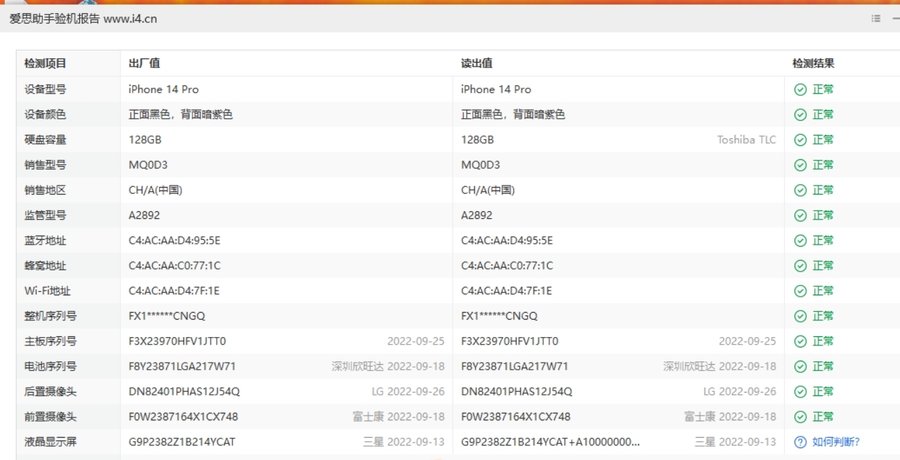Click C4:AC:AA:D4:7F:1E in 出厂值 column

pyautogui.click(x=174, y=291)
